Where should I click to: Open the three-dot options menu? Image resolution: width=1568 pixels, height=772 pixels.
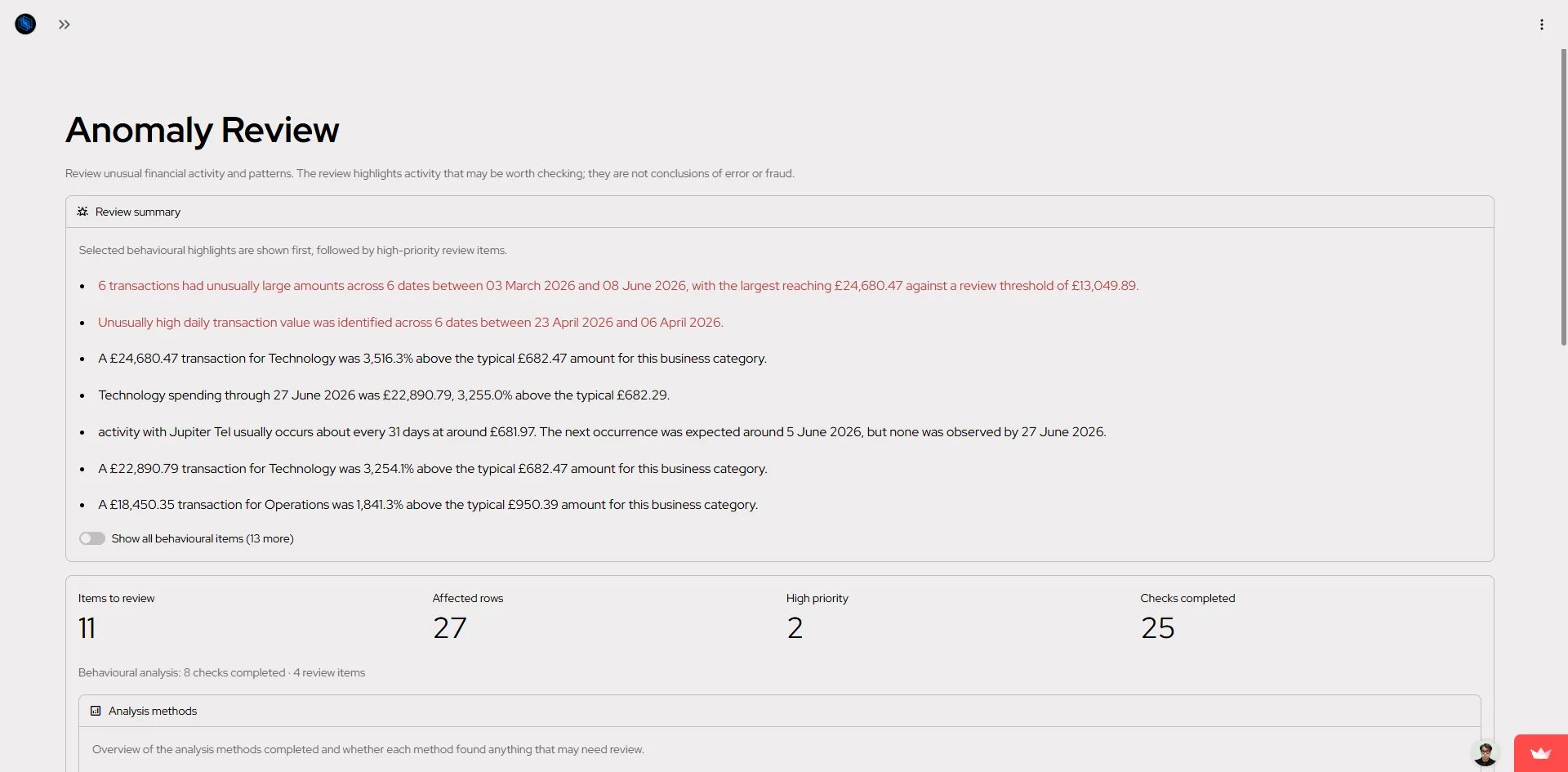(x=1542, y=25)
